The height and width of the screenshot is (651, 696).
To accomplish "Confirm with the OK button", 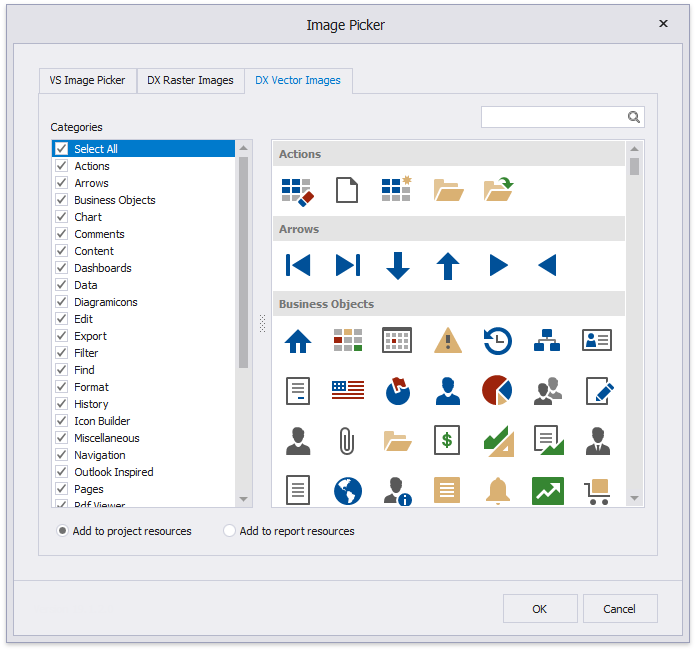I will pyautogui.click(x=540, y=609).
